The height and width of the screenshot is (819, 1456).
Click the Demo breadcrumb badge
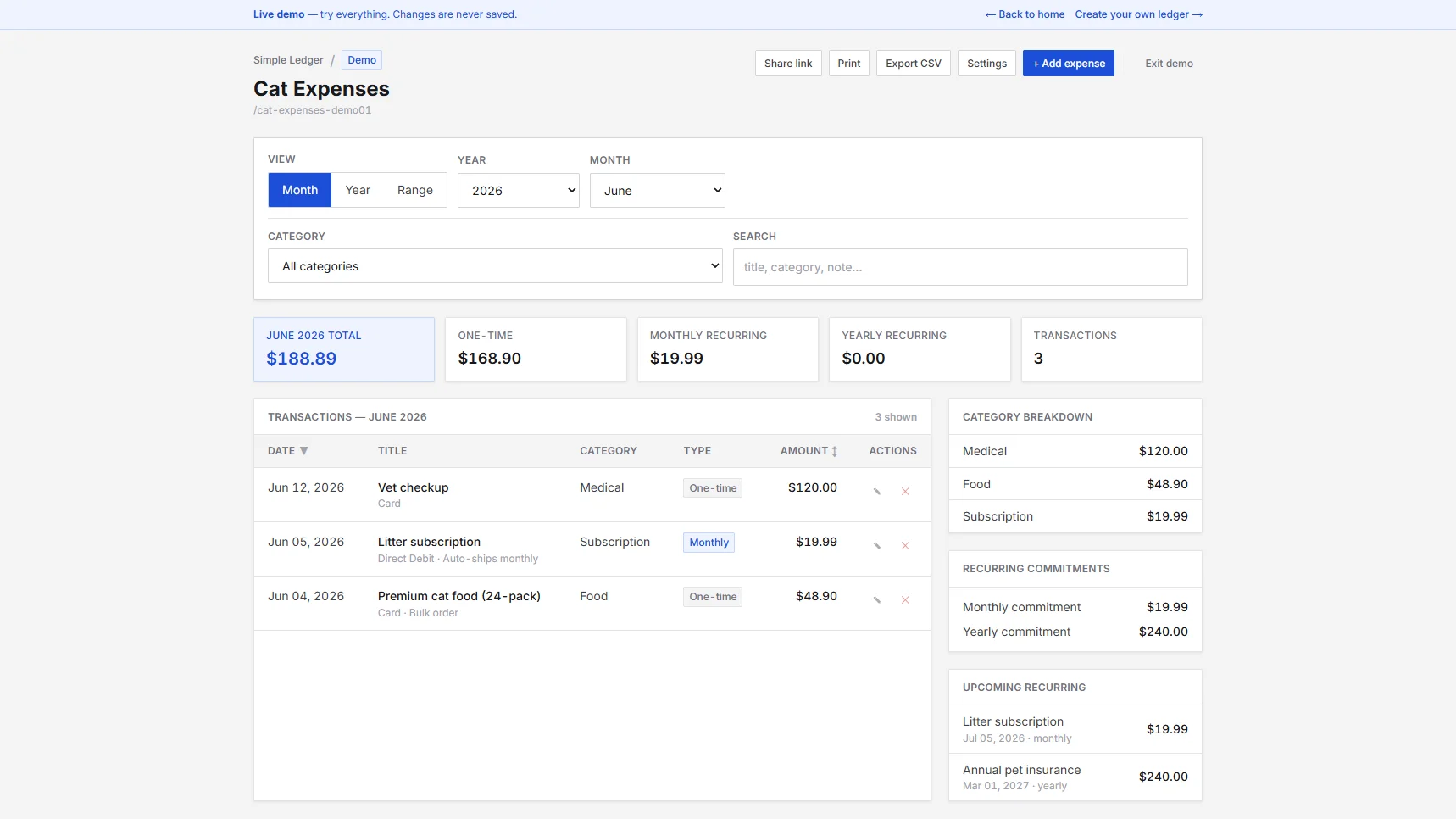pyautogui.click(x=362, y=60)
